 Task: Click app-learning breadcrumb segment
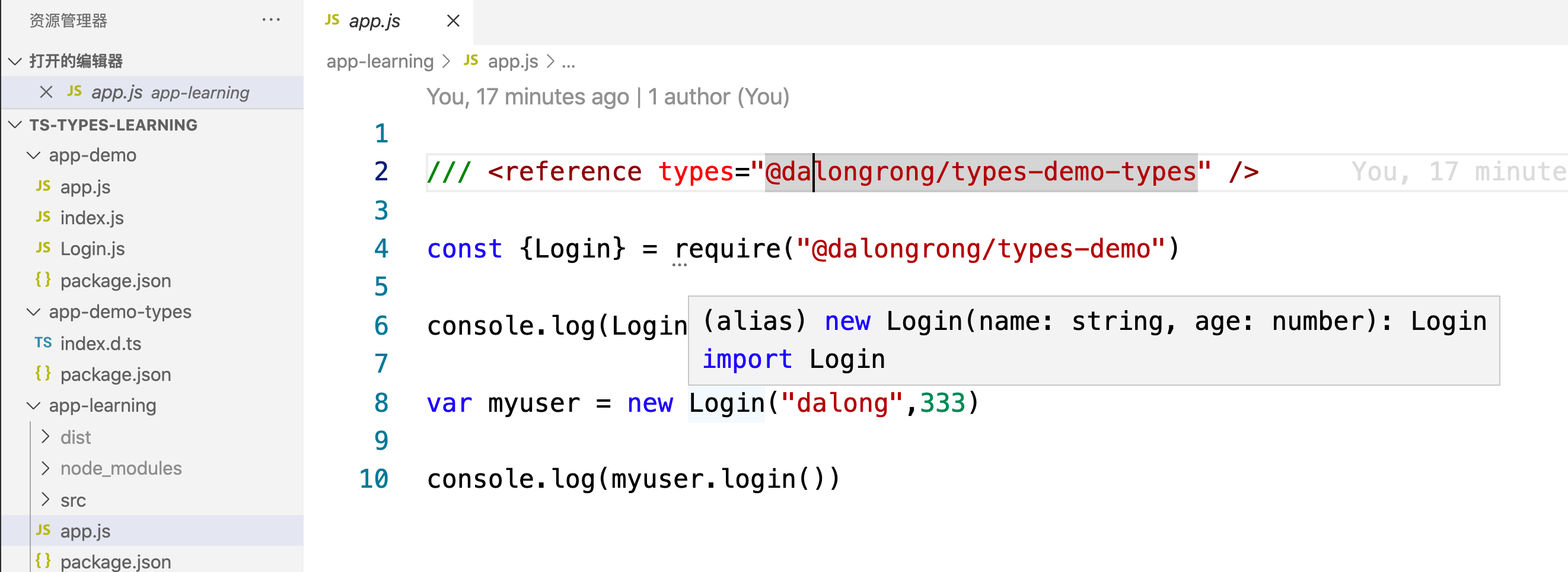(380, 62)
